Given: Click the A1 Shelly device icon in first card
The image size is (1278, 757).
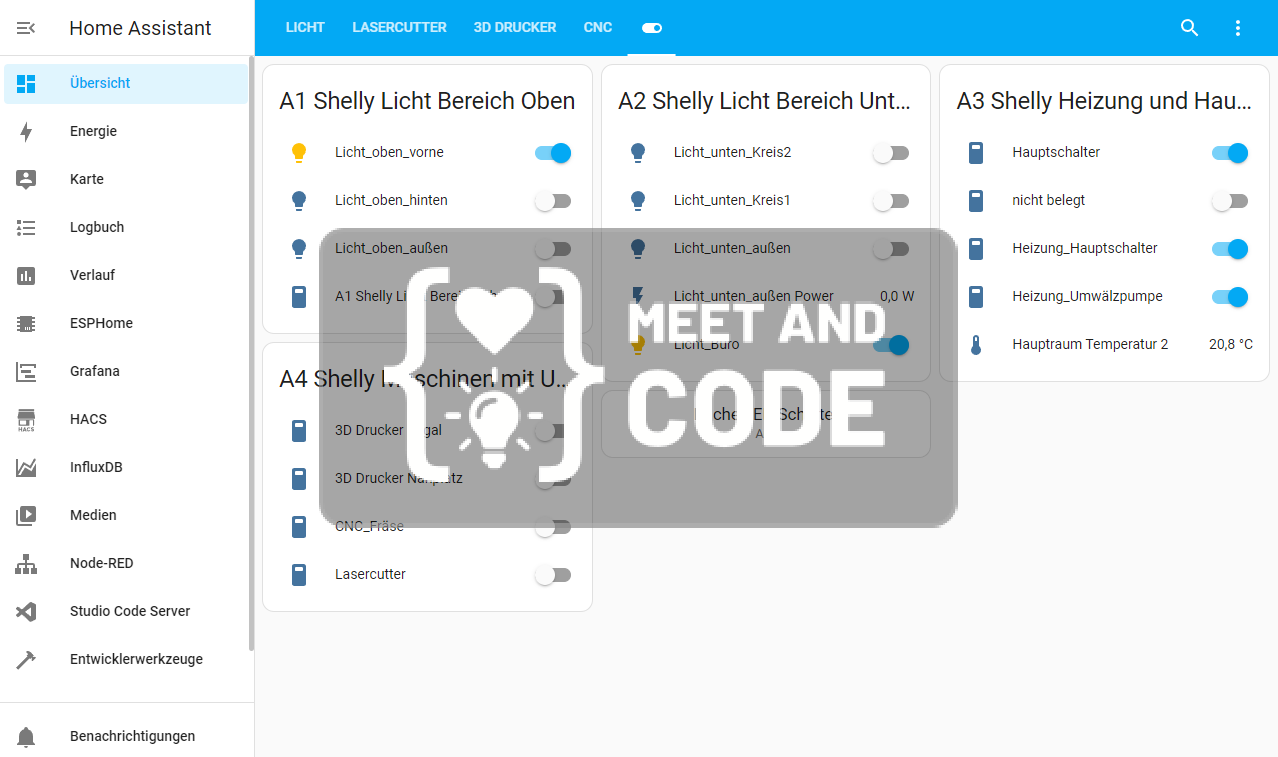Looking at the screenshot, I should 298,297.
